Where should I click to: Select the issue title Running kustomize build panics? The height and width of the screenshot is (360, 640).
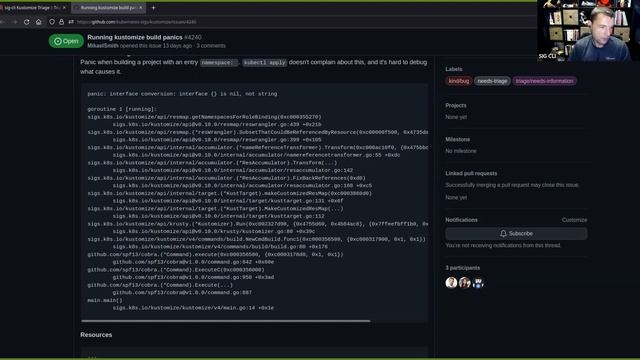[x=135, y=37]
